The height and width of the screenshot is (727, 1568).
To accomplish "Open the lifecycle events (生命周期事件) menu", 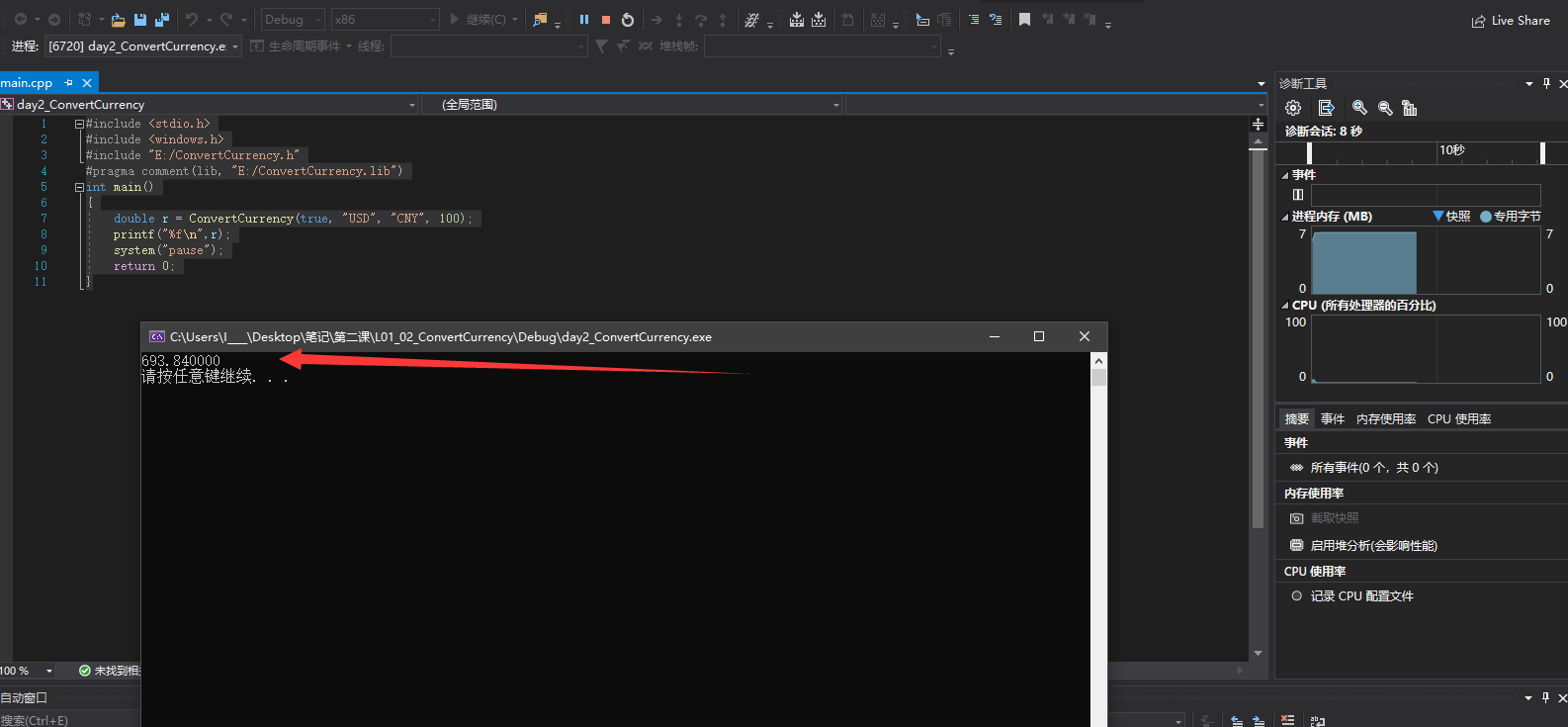I will point(301,46).
